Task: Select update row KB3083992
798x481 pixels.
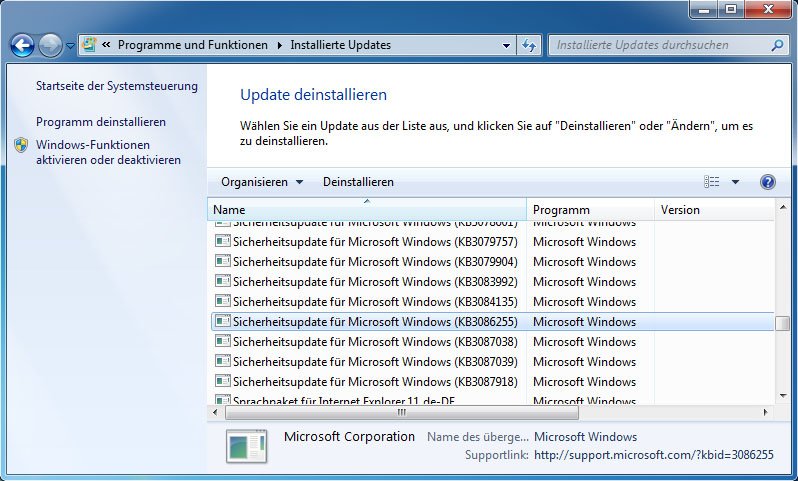Action: click(x=492, y=281)
